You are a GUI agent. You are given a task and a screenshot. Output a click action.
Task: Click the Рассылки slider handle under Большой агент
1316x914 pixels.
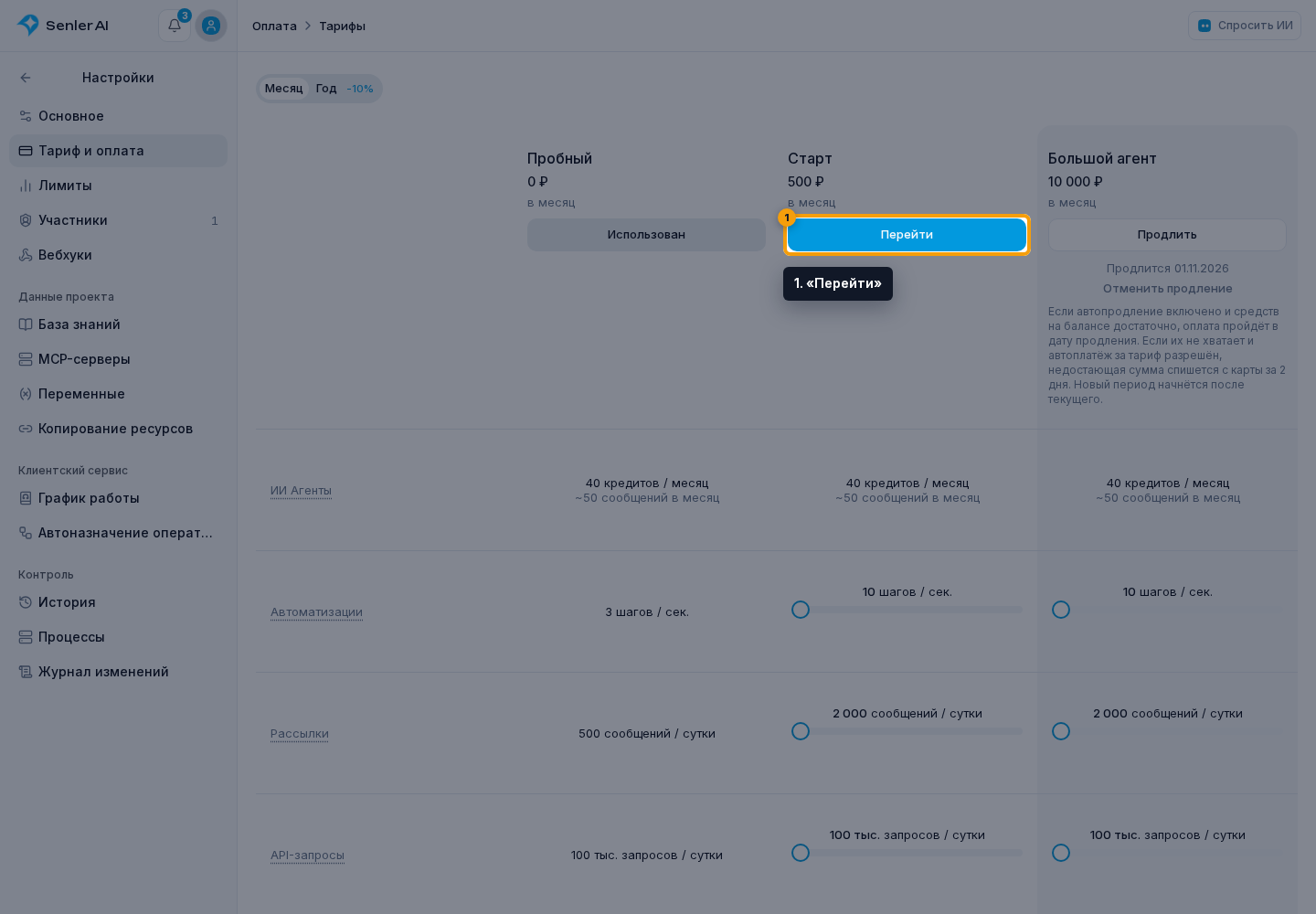[1061, 731]
